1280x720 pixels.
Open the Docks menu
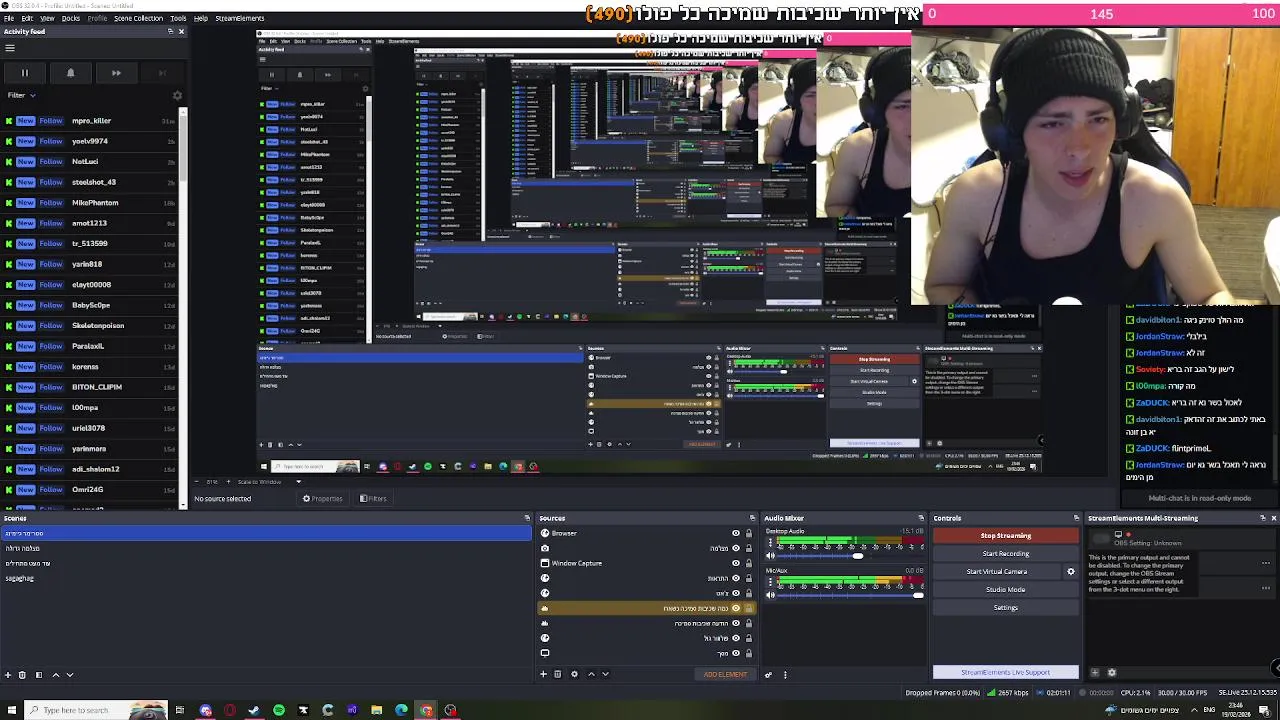click(71, 18)
